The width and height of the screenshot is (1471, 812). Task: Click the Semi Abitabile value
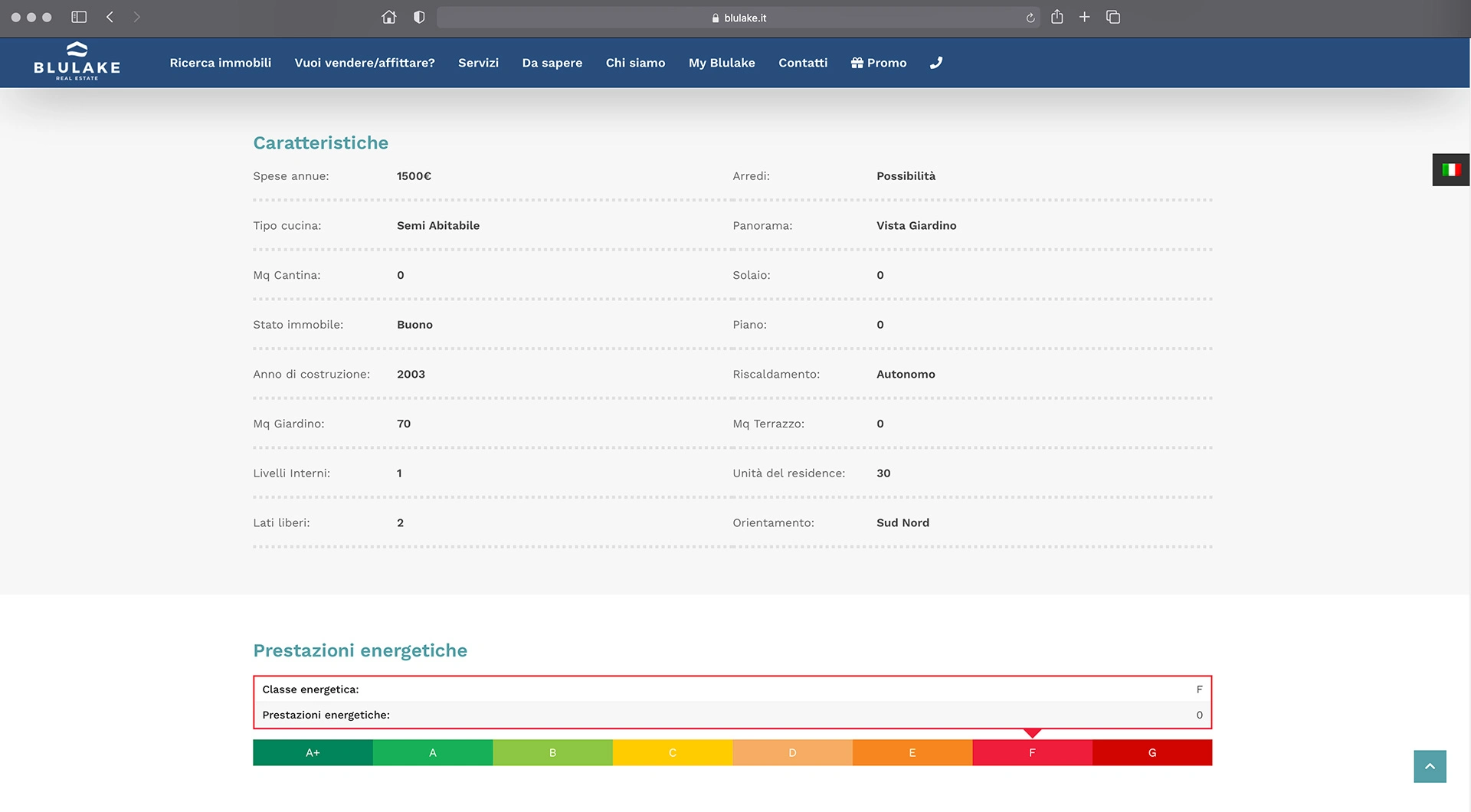(x=438, y=225)
